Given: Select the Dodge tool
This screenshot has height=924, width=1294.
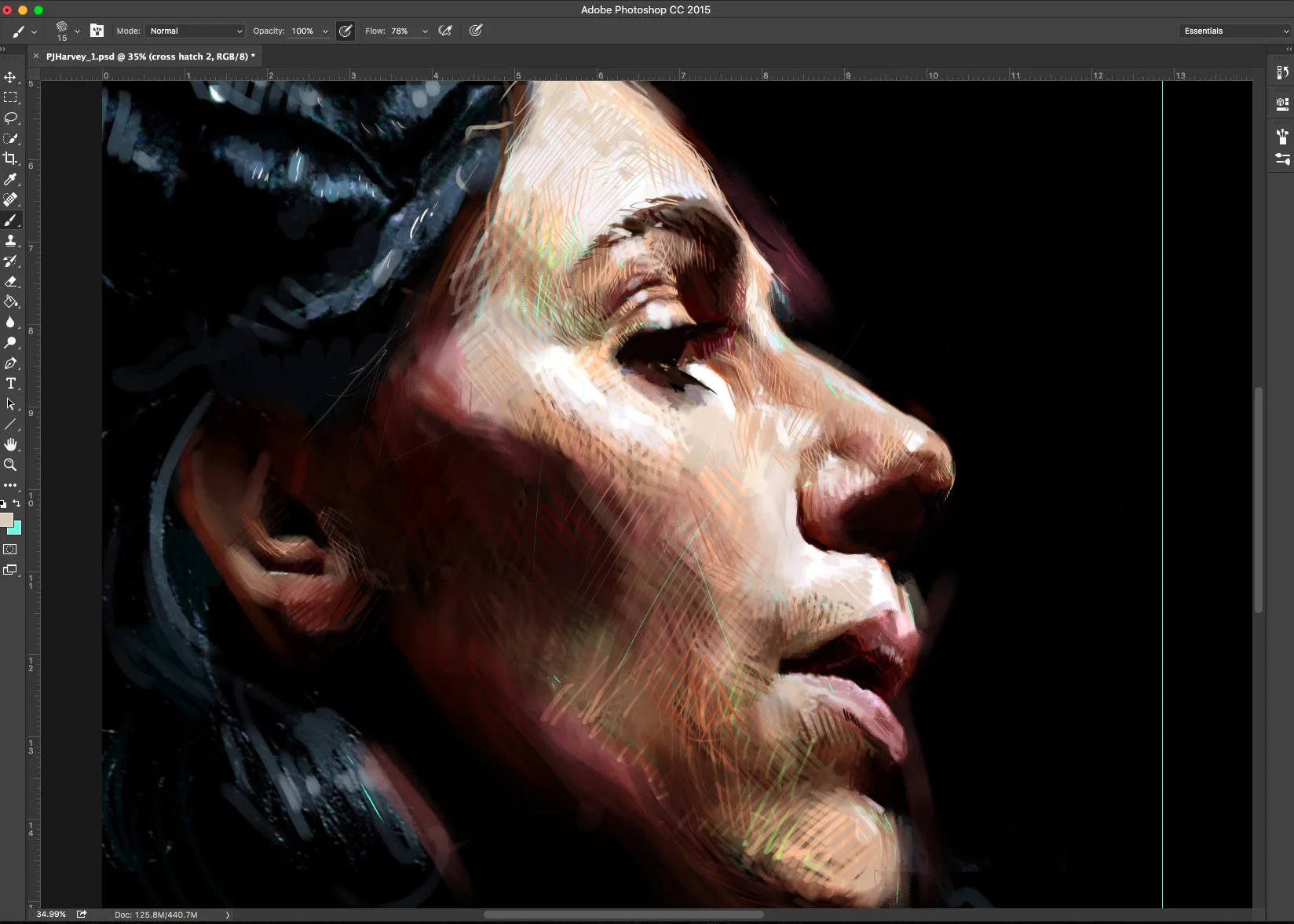Looking at the screenshot, I should (x=10, y=342).
